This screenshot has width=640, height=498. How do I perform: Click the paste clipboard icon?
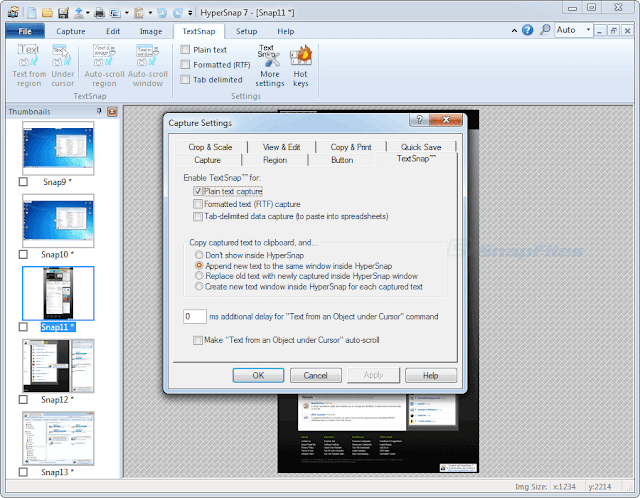point(139,13)
